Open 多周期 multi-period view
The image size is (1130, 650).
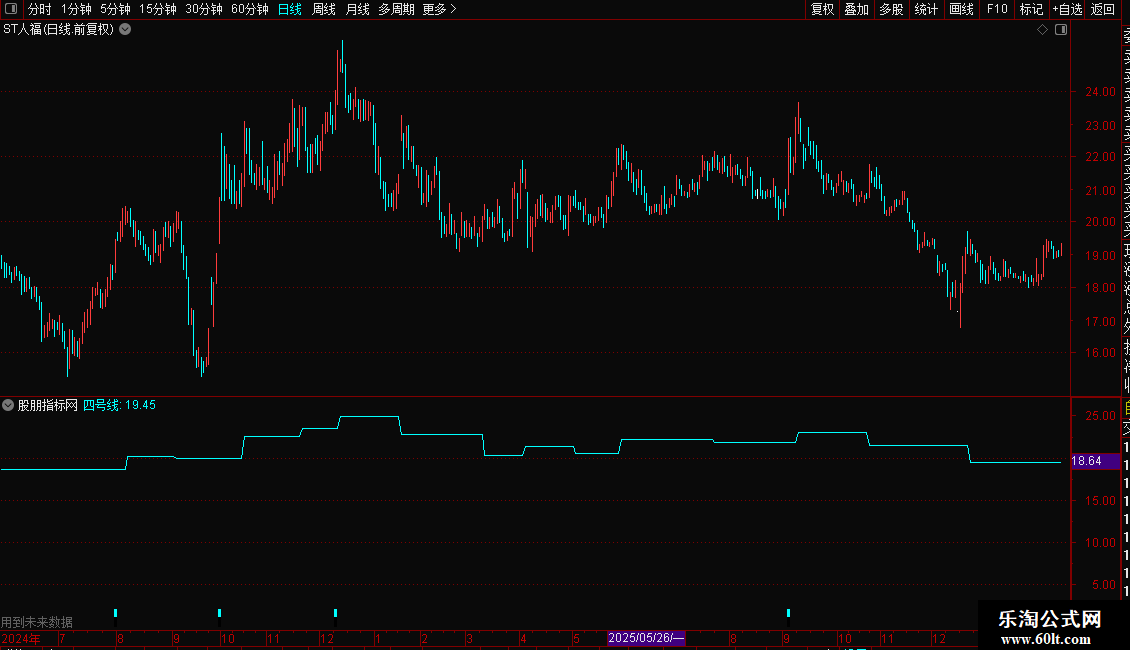396,9
